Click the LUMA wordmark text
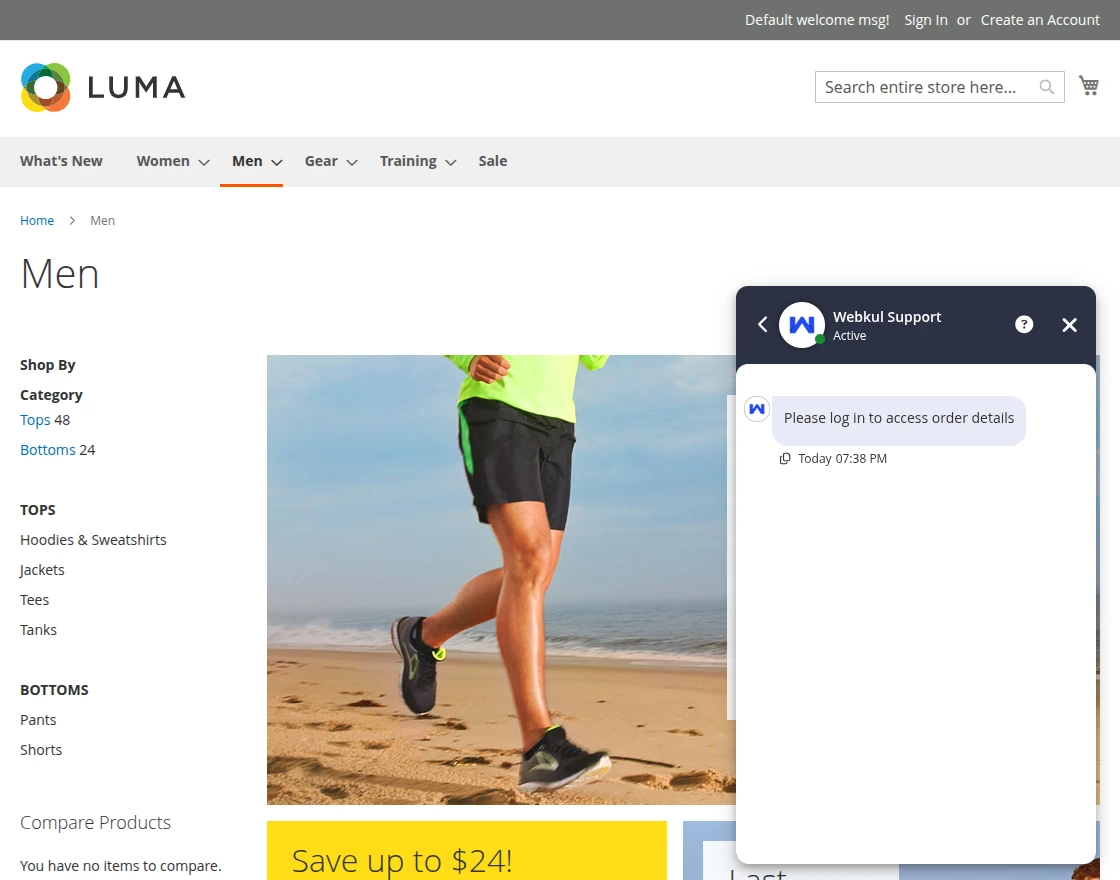This screenshot has width=1120, height=880. (136, 88)
